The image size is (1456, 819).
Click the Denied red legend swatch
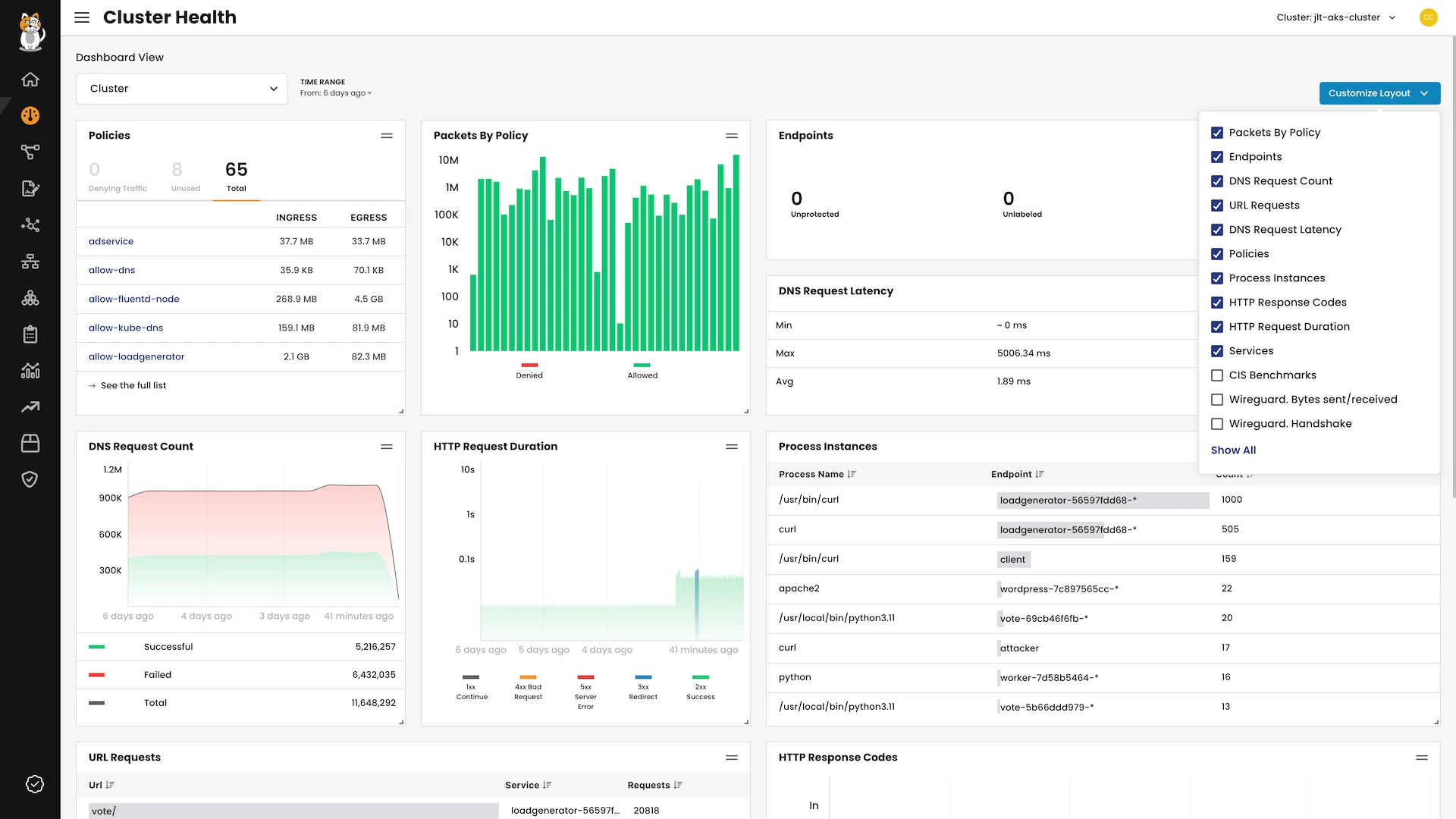pyautogui.click(x=529, y=366)
